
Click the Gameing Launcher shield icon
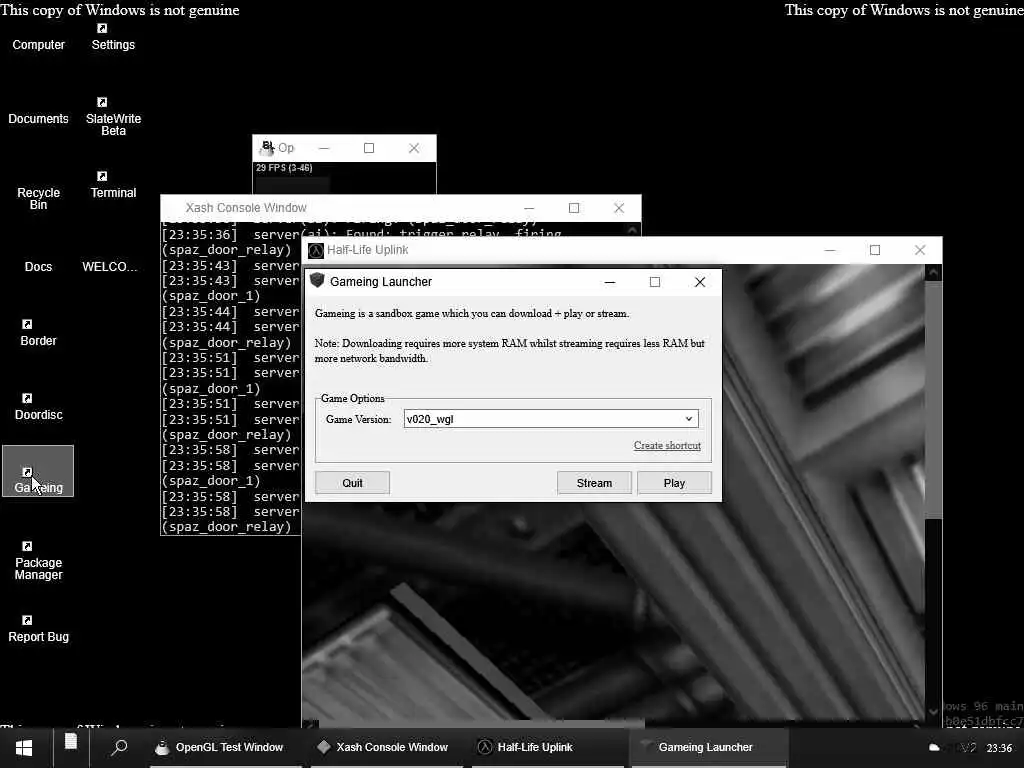pyautogui.click(x=317, y=281)
